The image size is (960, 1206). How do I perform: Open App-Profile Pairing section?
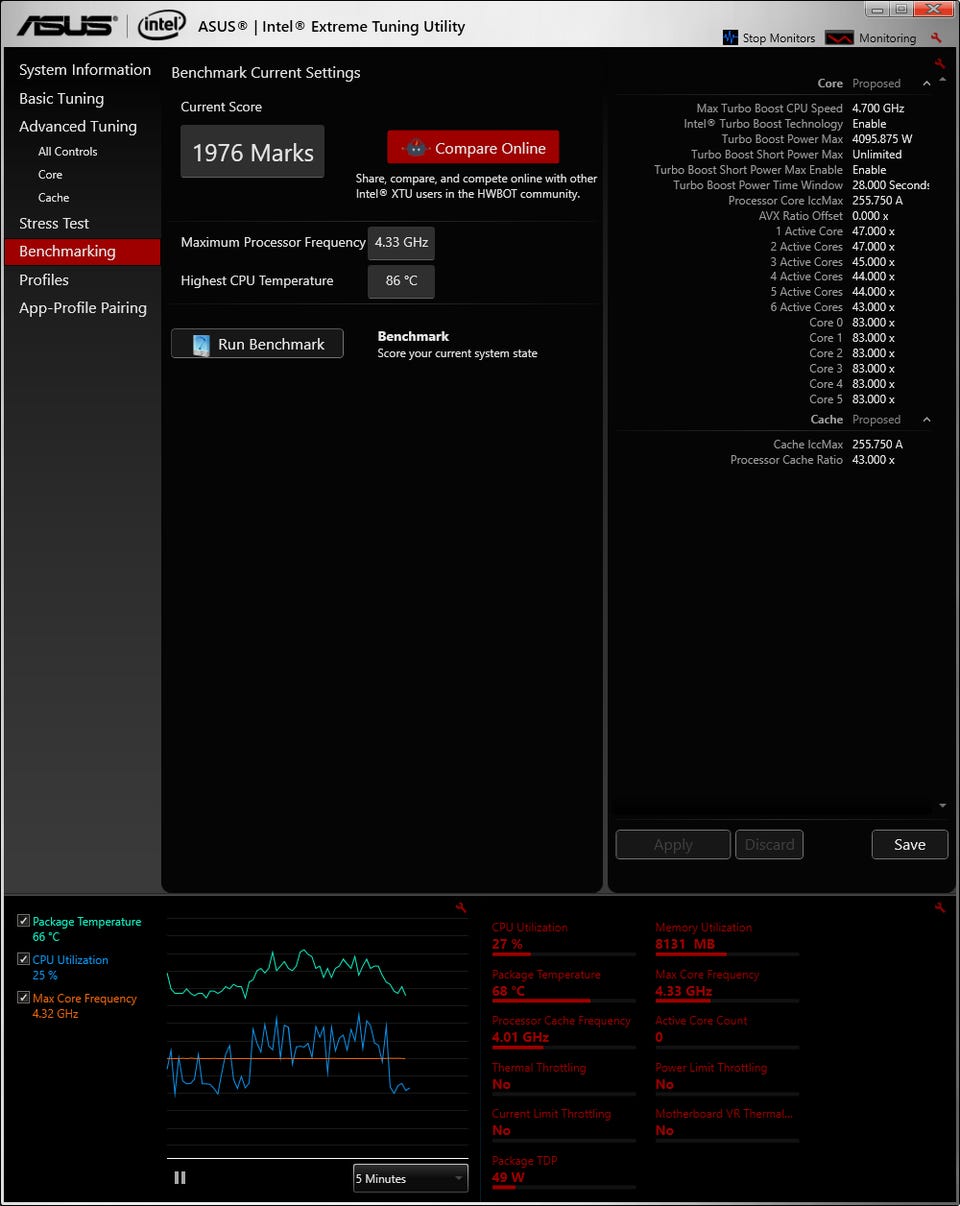pyautogui.click(x=83, y=308)
